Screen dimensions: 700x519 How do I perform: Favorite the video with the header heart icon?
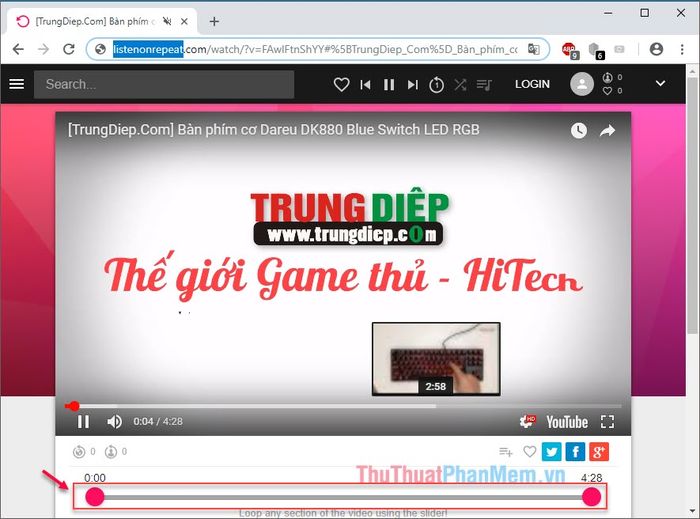tap(342, 84)
